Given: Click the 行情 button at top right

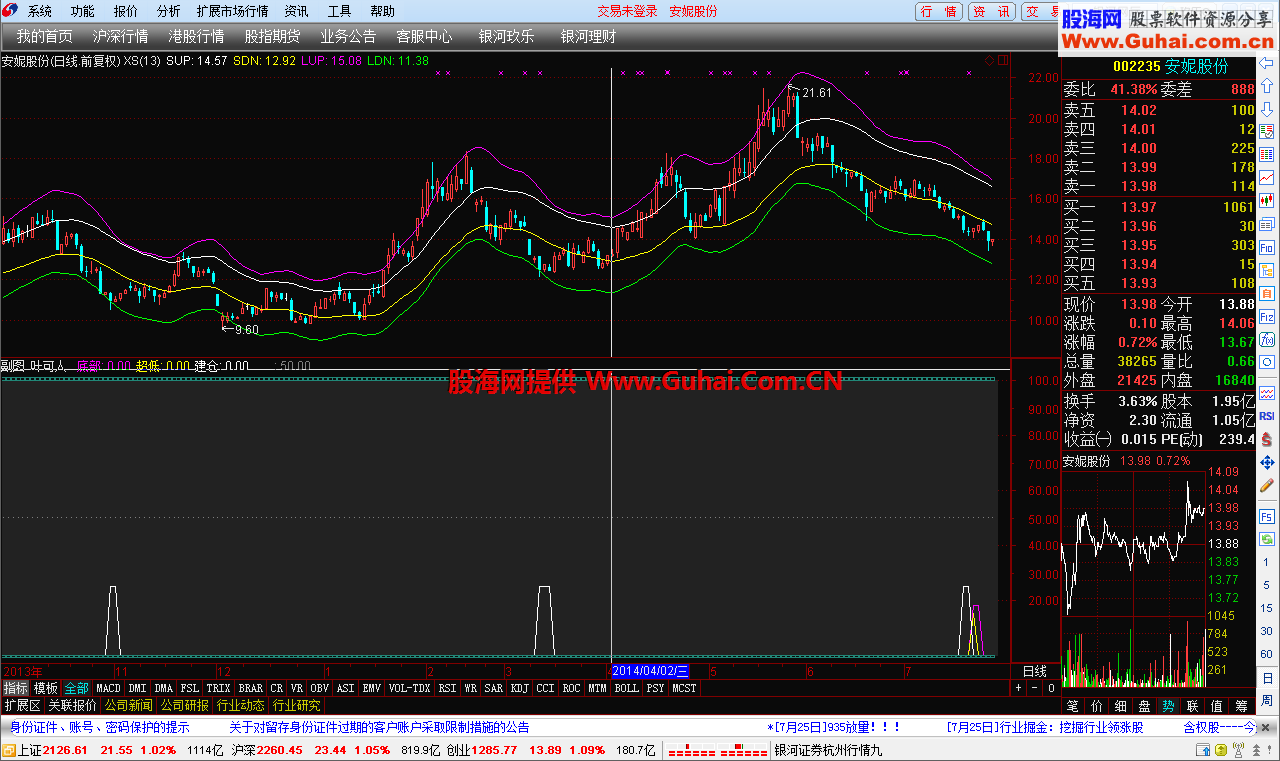Looking at the screenshot, I should 940,11.
